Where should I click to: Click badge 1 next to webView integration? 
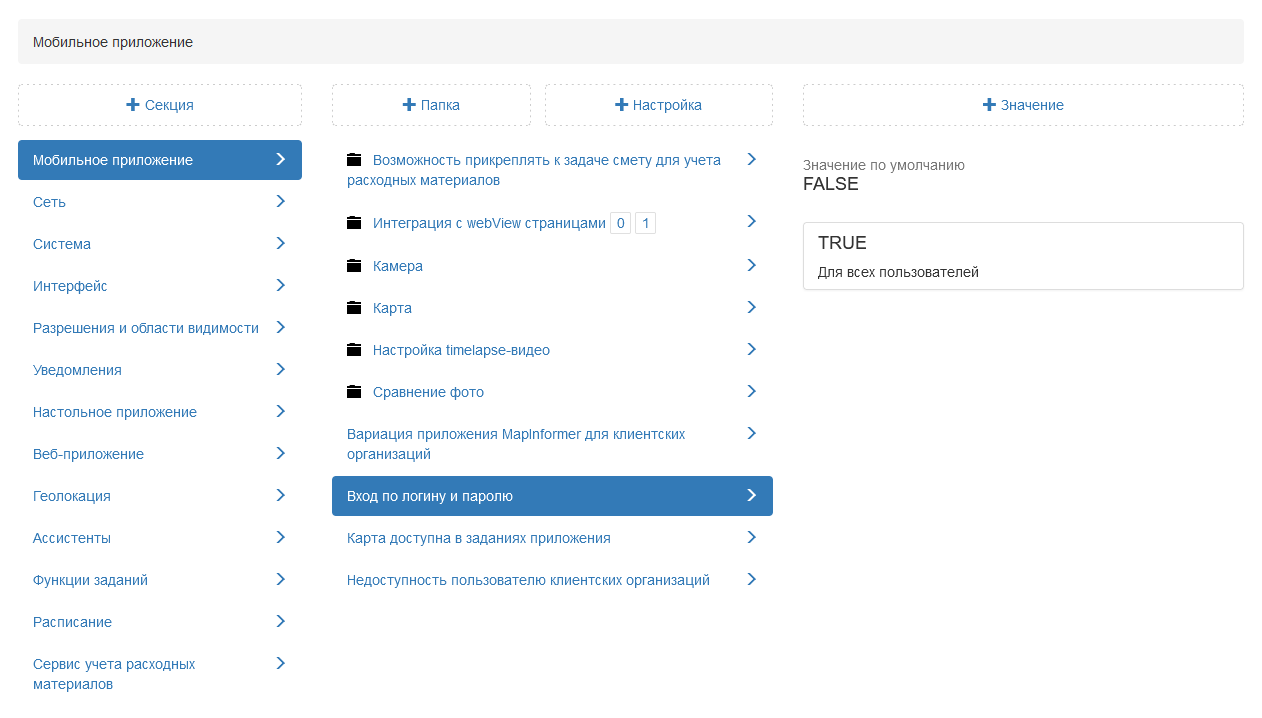pos(645,224)
